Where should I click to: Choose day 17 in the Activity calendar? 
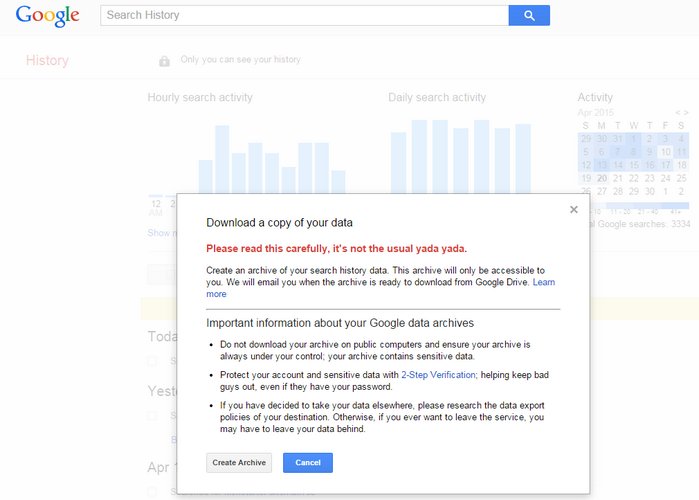(x=665, y=165)
